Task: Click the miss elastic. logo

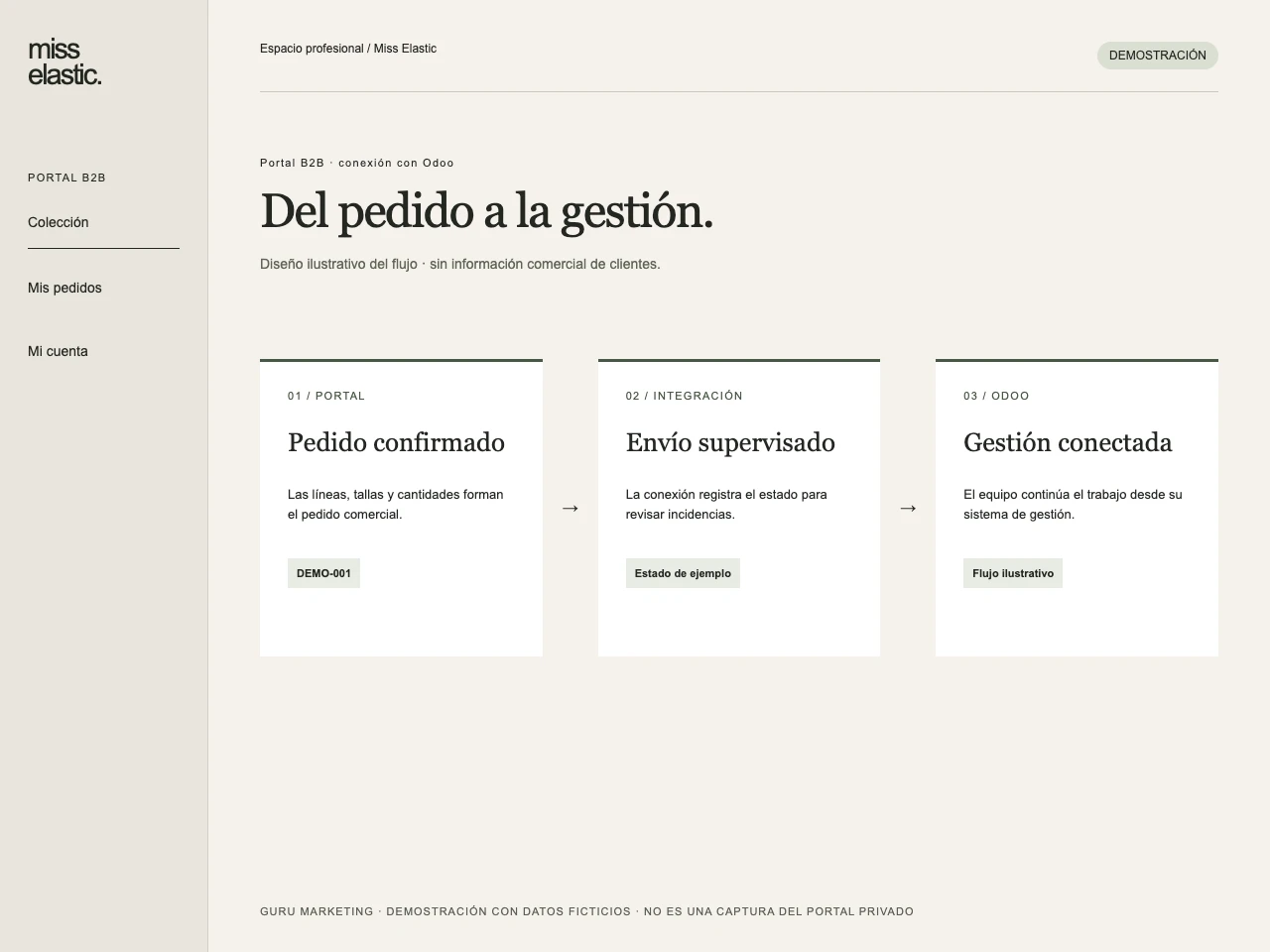Action: [64, 62]
